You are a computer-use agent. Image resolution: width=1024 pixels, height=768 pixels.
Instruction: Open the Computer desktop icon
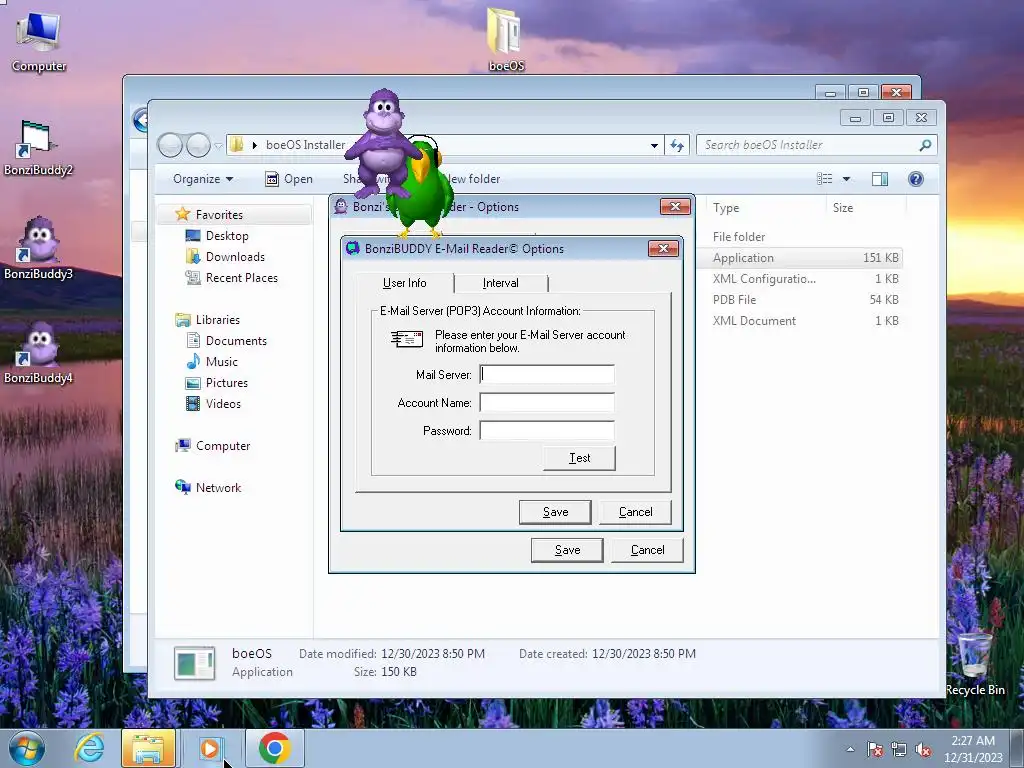[39, 41]
